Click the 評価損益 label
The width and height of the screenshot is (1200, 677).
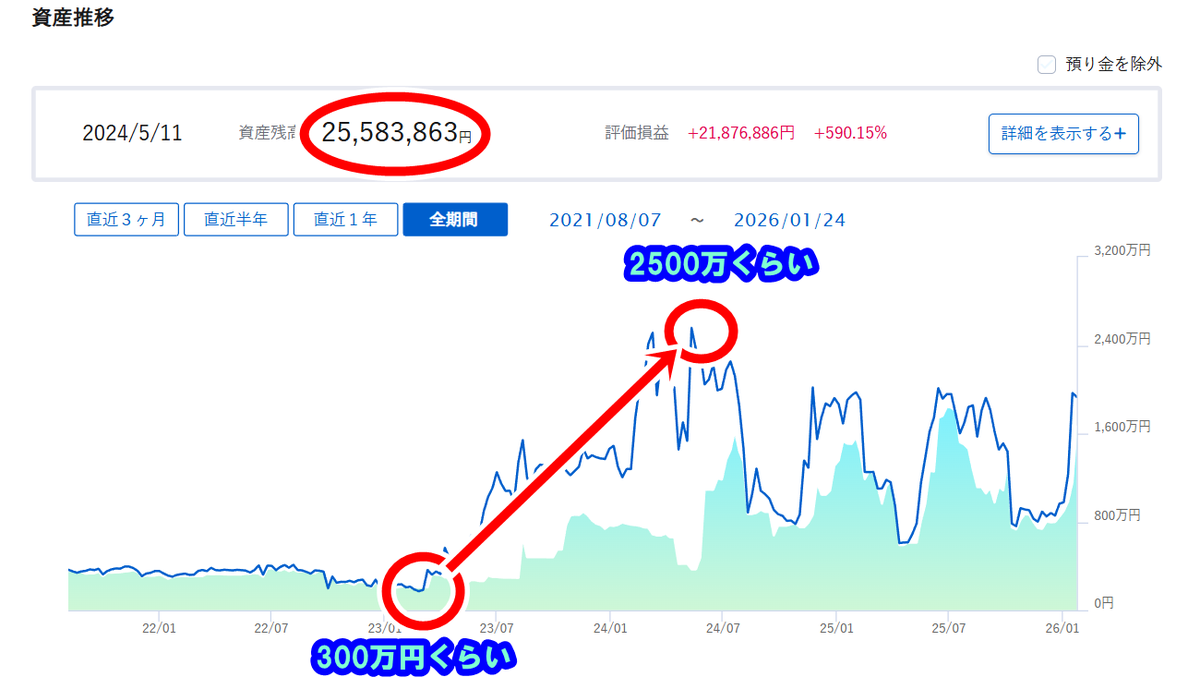tap(637, 133)
